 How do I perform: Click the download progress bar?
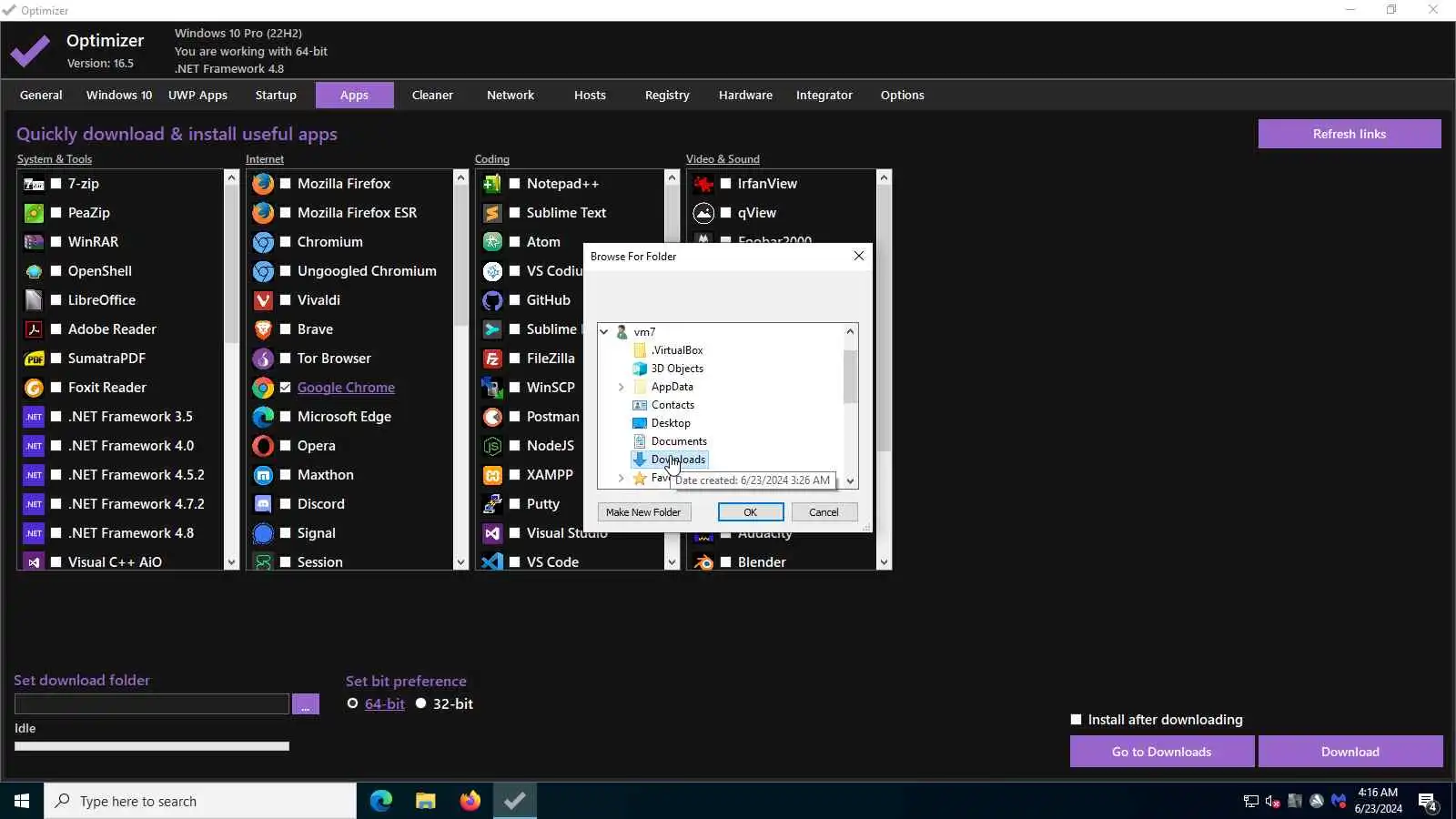tap(152, 746)
